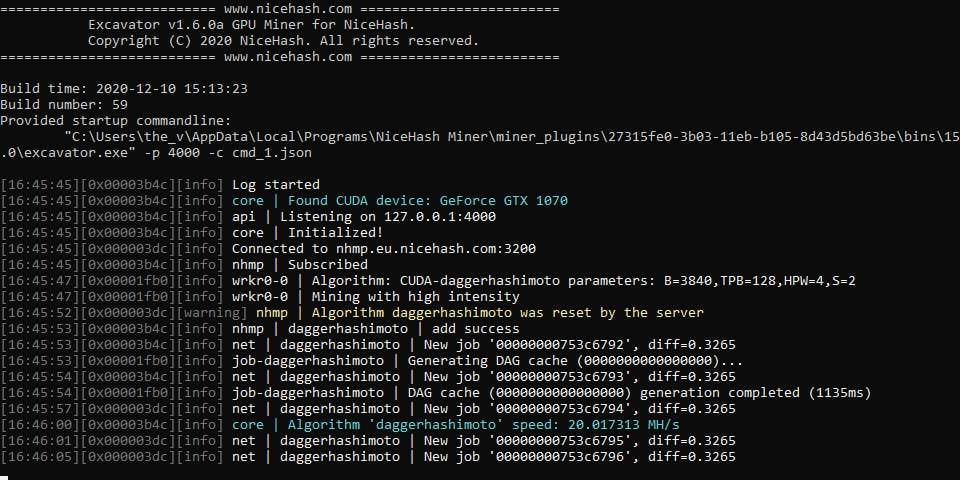Click the '-p 4000 -c cmd_1.json' text
The height and width of the screenshot is (480, 960).
[228, 153]
